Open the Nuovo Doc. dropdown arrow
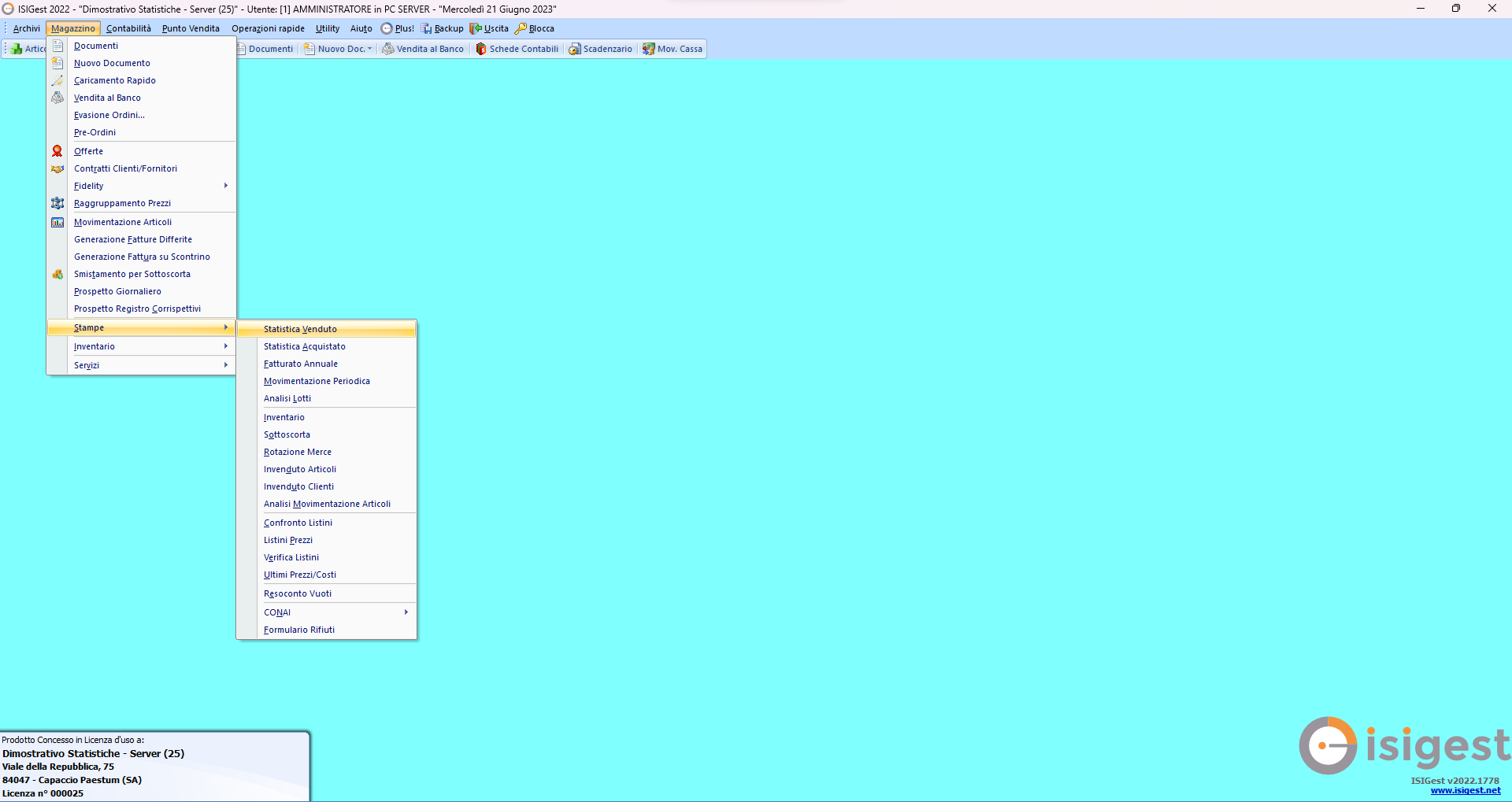1512x802 pixels. [x=369, y=49]
